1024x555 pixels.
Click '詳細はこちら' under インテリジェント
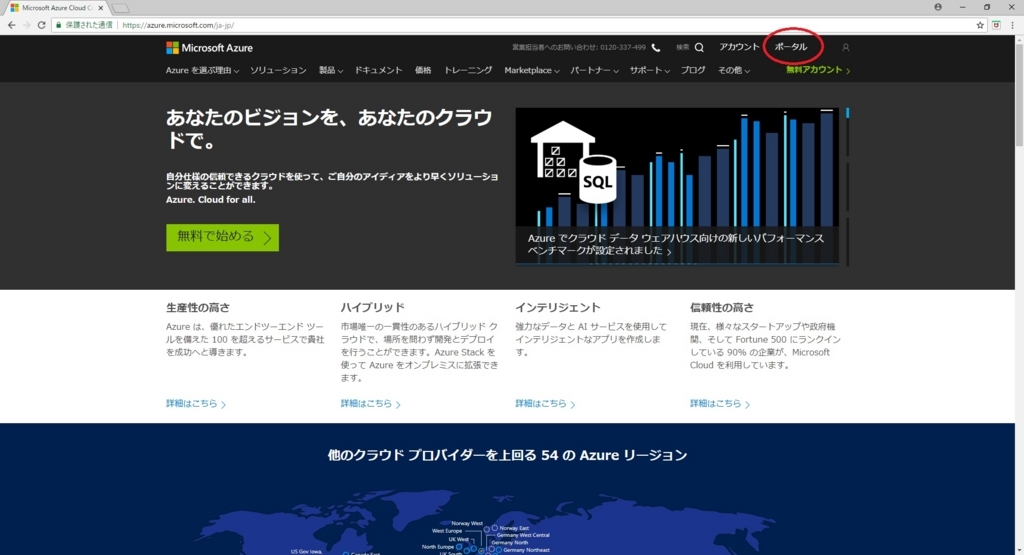tap(545, 404)
